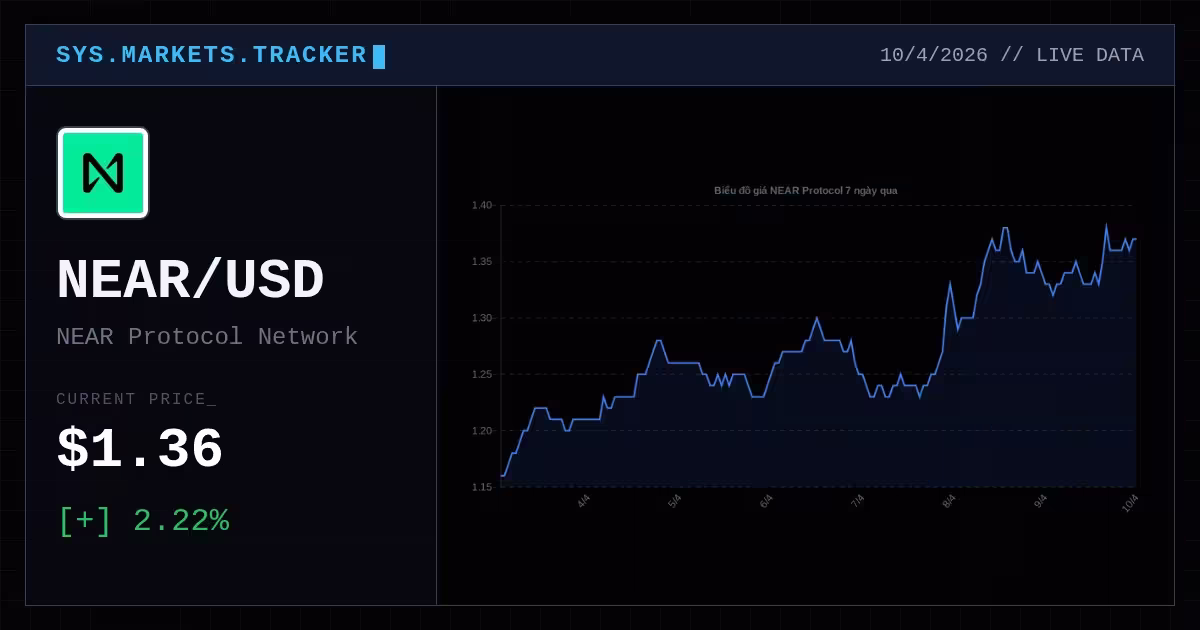Click the green NEAR Protocol logo icon
Viewport: 1200px width, 630px height.
coord(103,173)
